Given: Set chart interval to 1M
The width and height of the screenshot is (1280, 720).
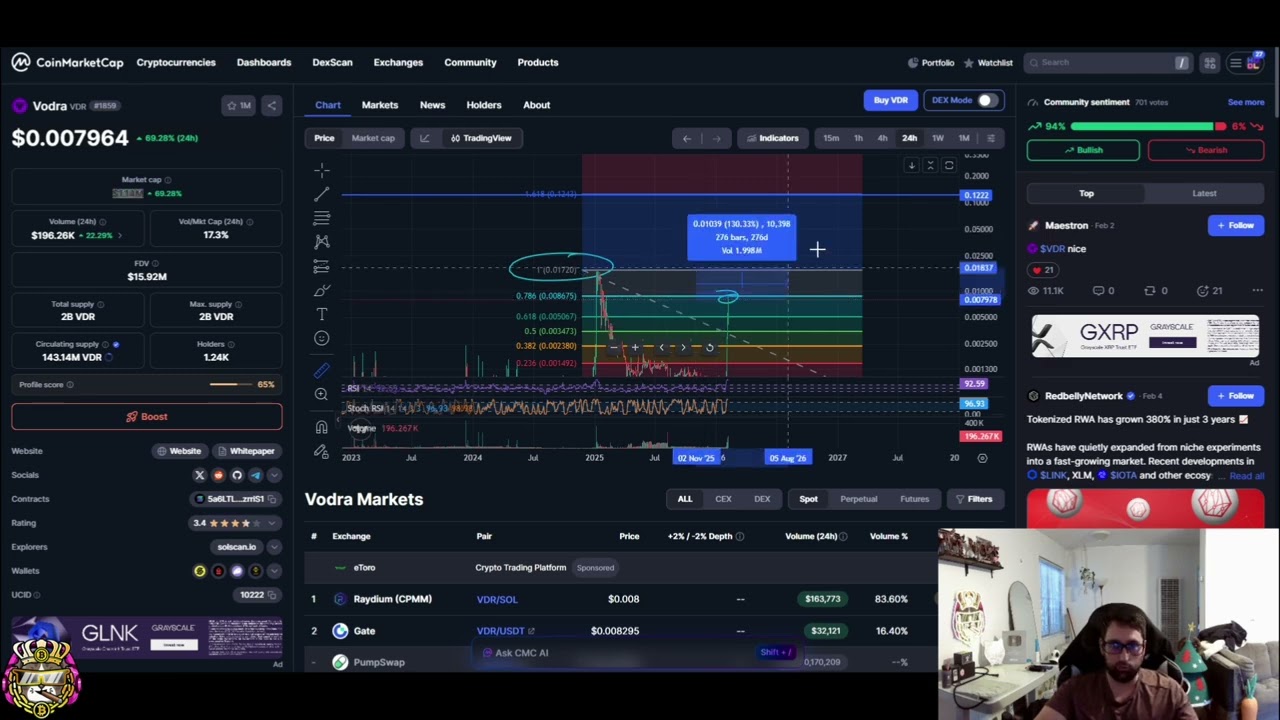Looking at the screenshot, I should point(964,138).
